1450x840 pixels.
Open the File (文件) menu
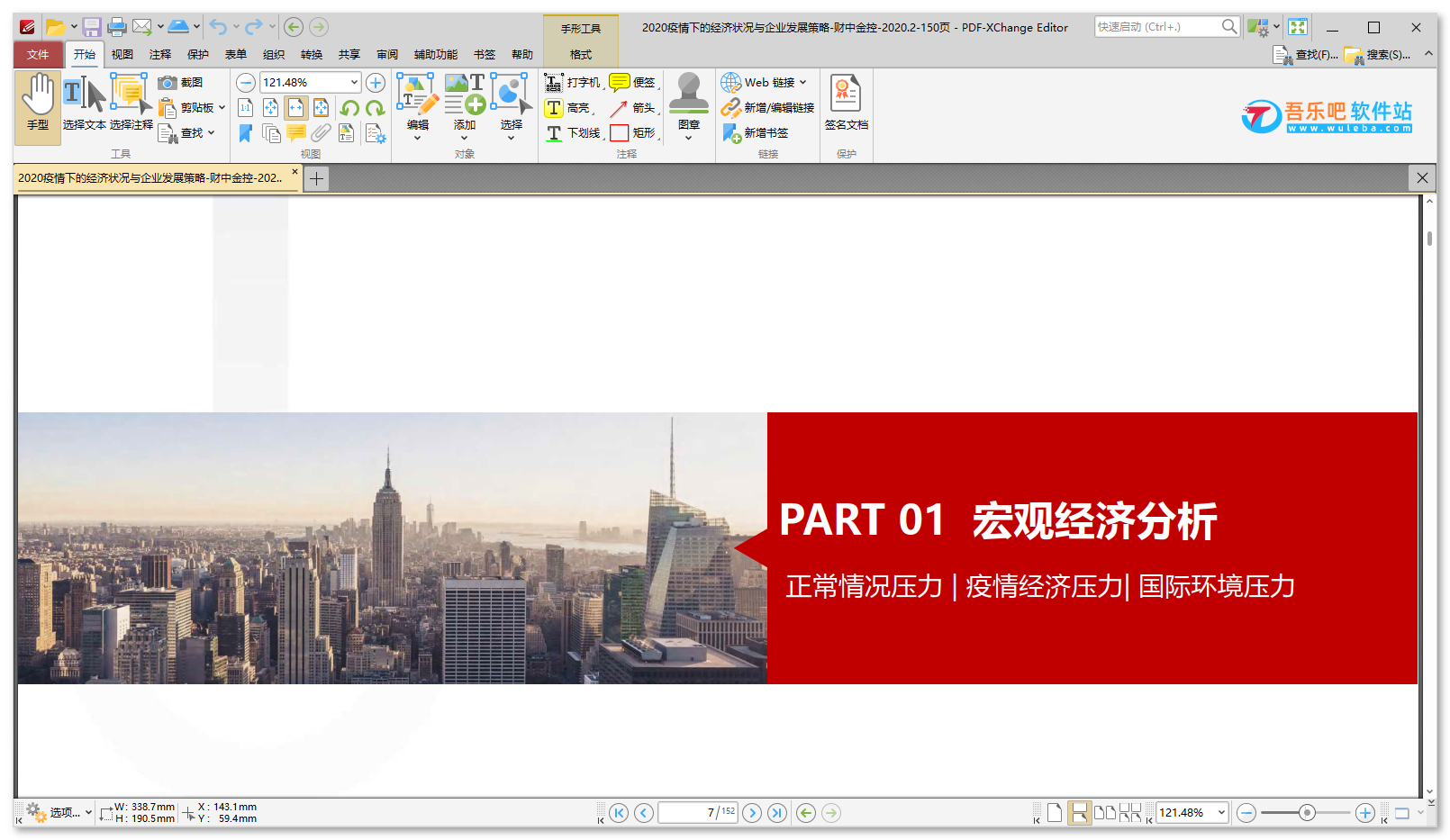pyautogui.click(x=38, y=55)
